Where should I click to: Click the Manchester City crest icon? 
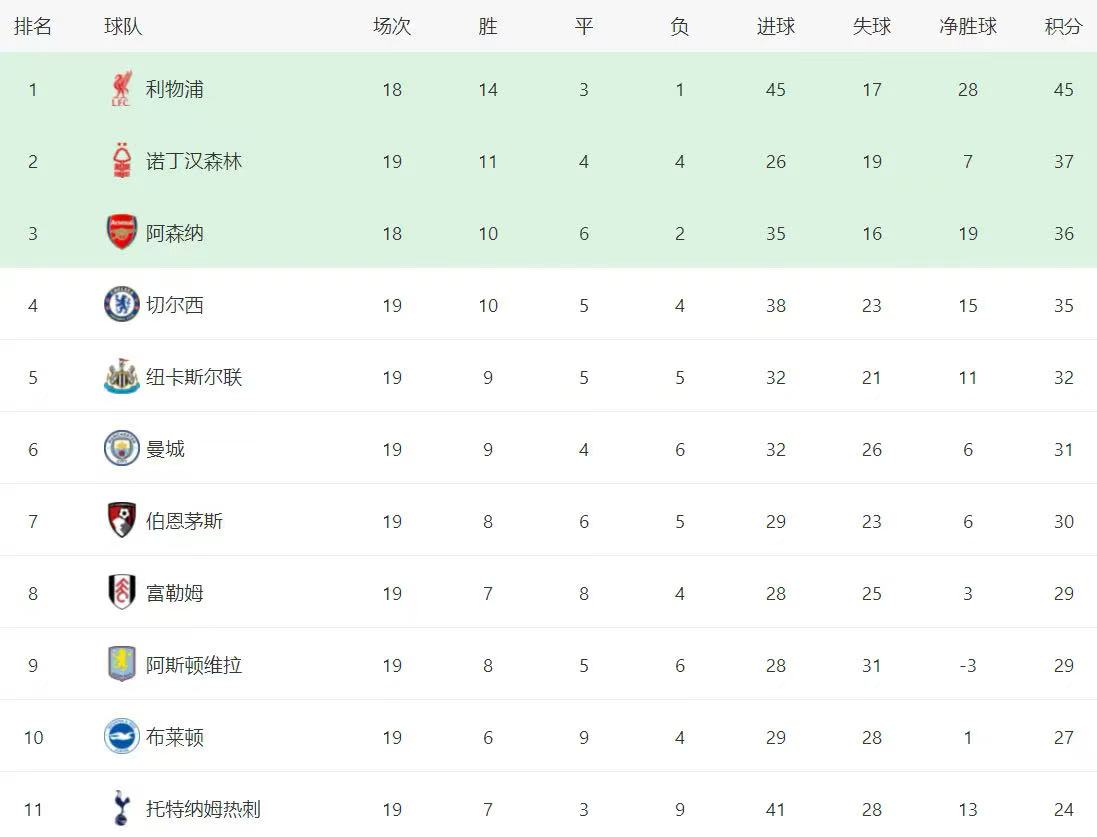click(x=121, y=449)
